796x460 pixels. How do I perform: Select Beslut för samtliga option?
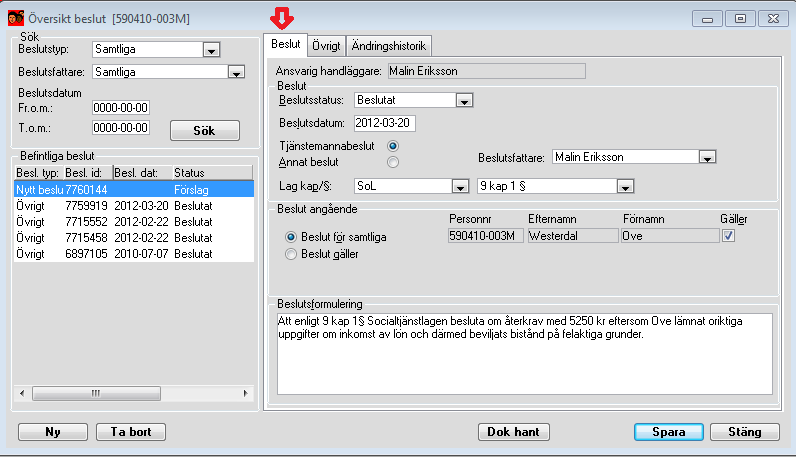click(291, 237)
